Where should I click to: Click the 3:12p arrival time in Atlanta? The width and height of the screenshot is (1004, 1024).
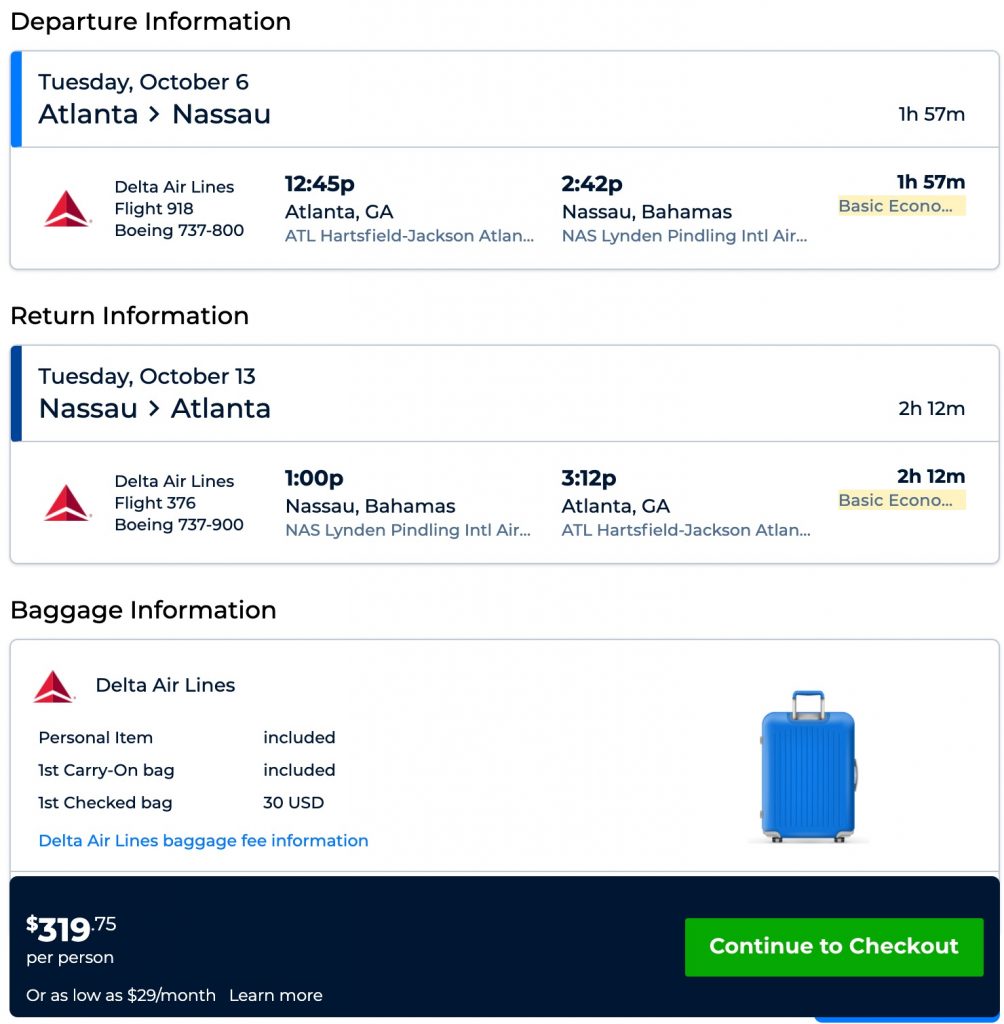click(x=588, y=478)
